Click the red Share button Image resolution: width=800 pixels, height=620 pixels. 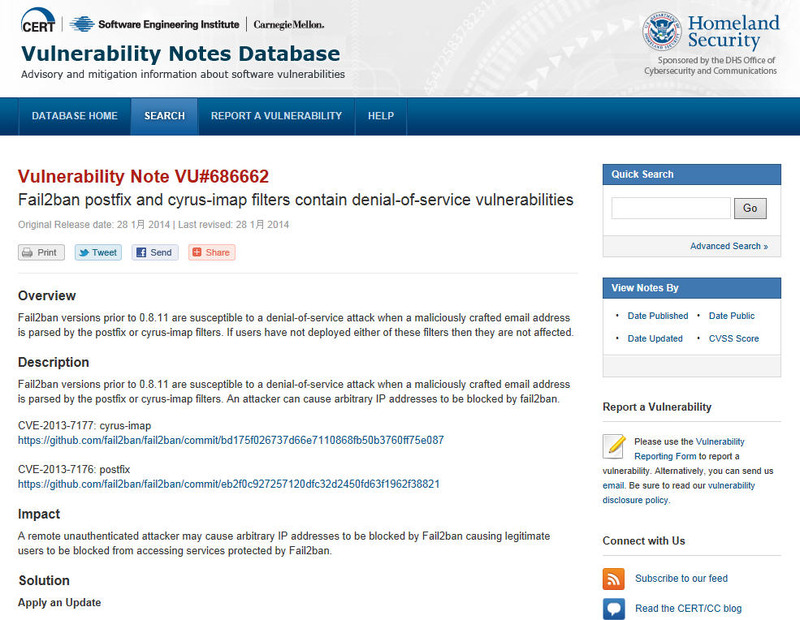[x=211, y=252]
